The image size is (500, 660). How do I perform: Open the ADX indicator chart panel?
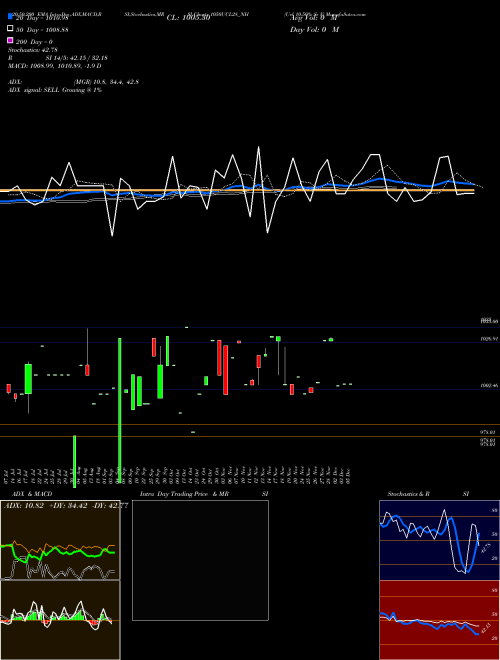tap(60, 540)
